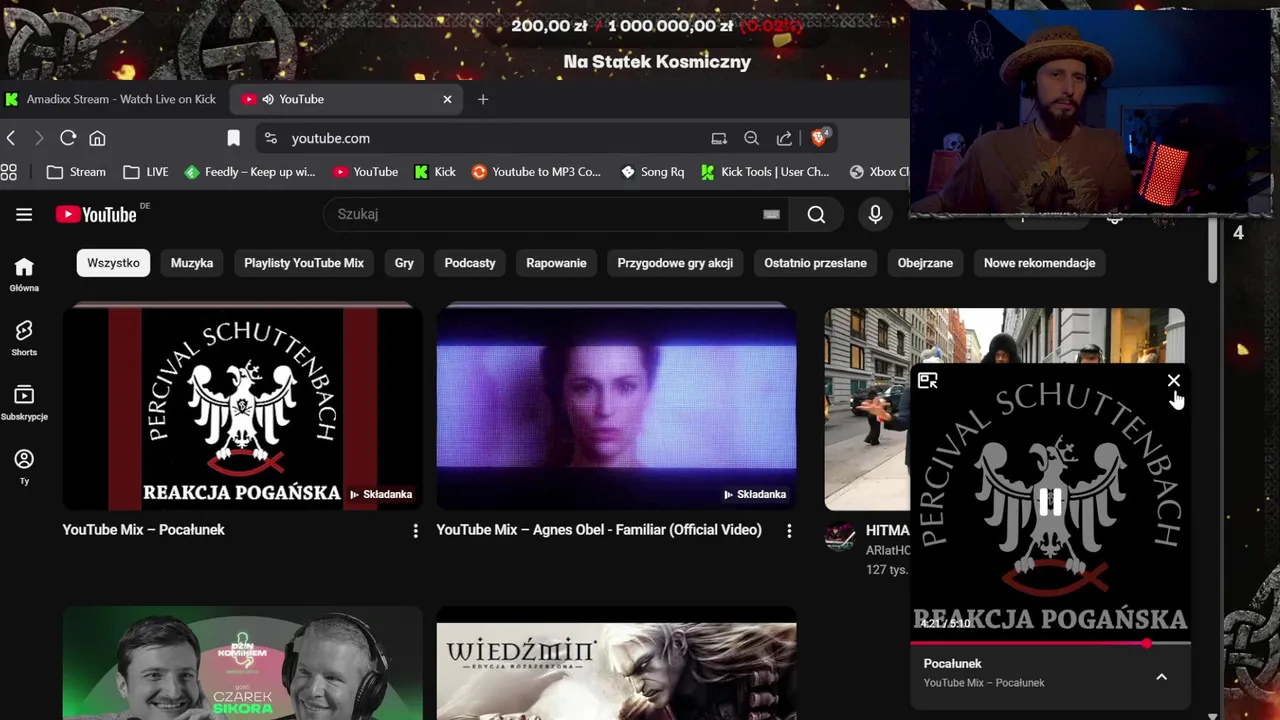Go back with browser back arrow
1280x720 pixels.
coord(11,138)
